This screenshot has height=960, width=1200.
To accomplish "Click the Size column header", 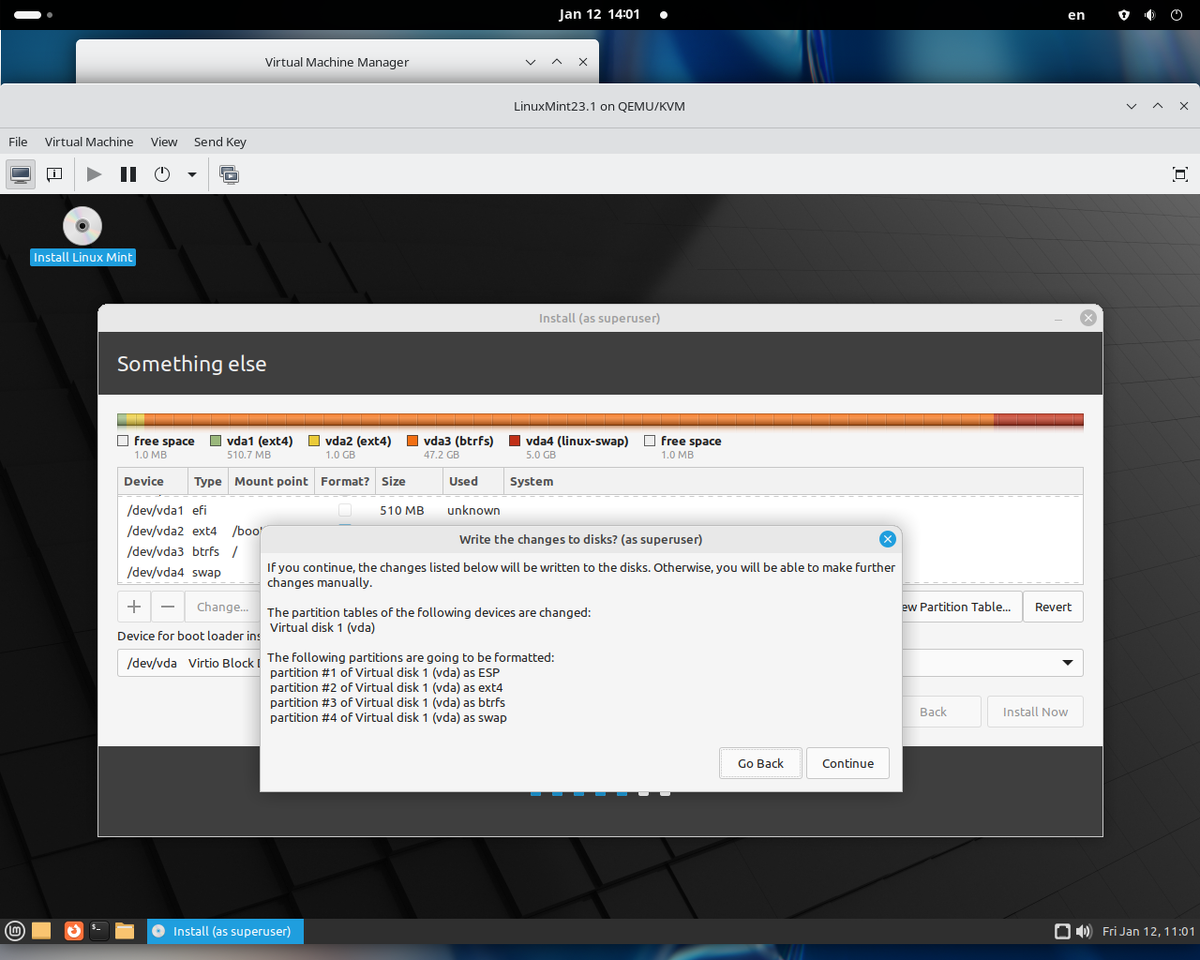I will click(409, 481).
